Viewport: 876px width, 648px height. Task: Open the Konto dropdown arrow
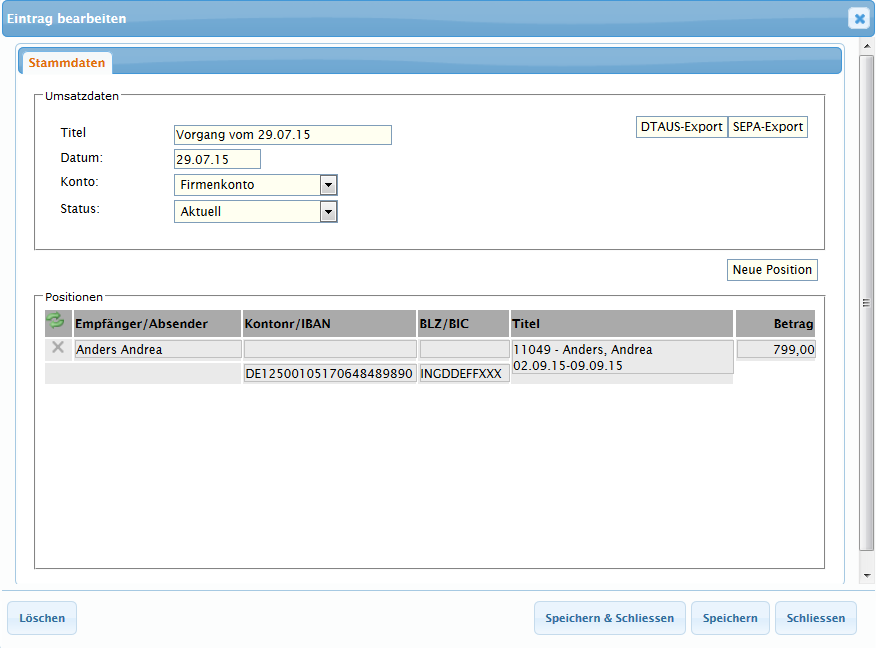[x=328, y=185]
